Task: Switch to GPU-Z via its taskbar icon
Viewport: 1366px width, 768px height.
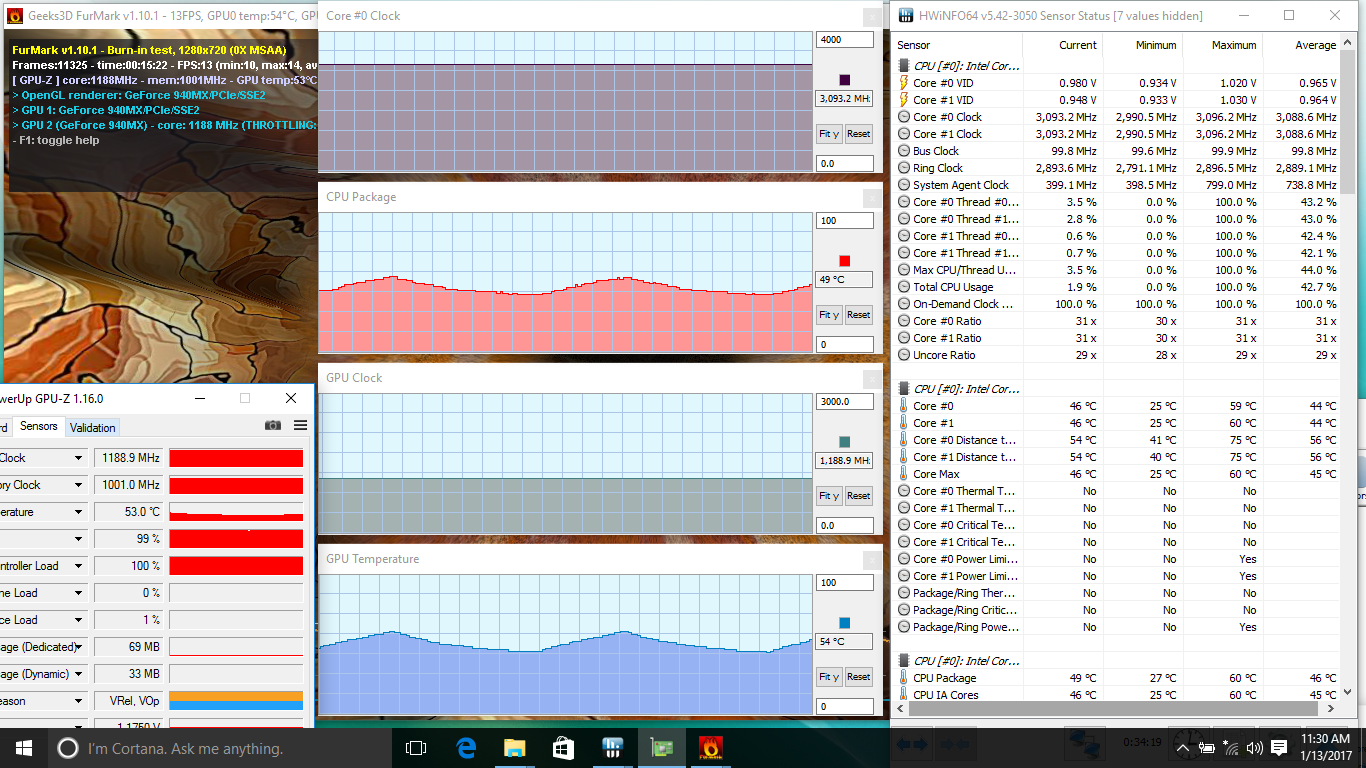Action: pos(661,747)
